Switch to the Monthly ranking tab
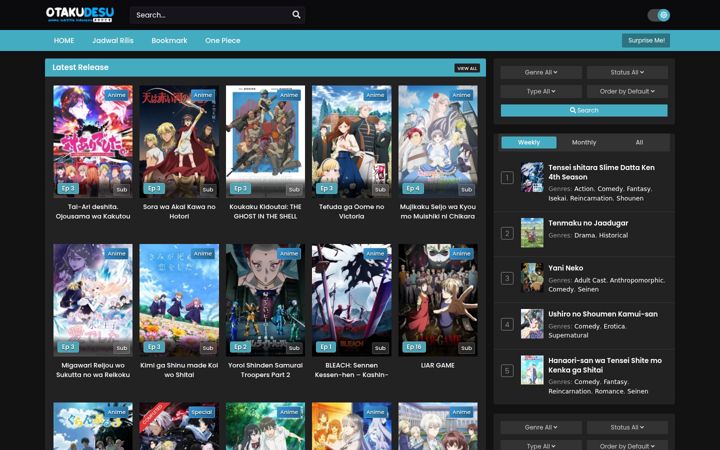This screenshot has width=720, height=450. click(584, 142)
